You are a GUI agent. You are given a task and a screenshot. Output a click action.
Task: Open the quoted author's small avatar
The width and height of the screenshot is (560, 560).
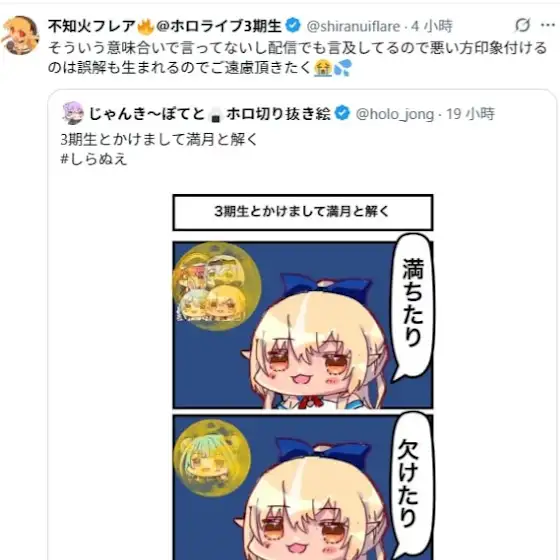[73, 114]
